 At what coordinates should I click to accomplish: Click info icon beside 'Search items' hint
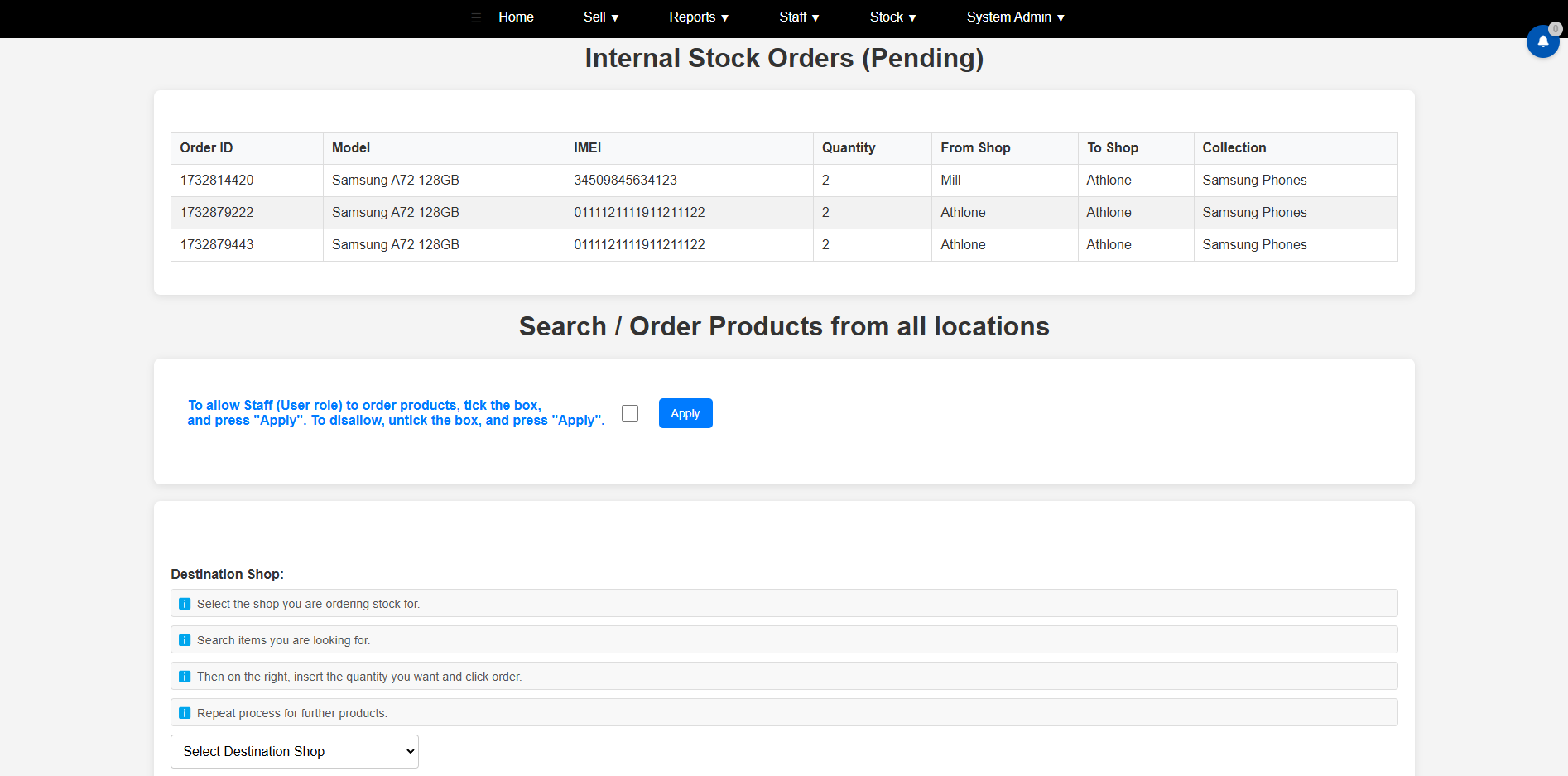tap(185, 640)
